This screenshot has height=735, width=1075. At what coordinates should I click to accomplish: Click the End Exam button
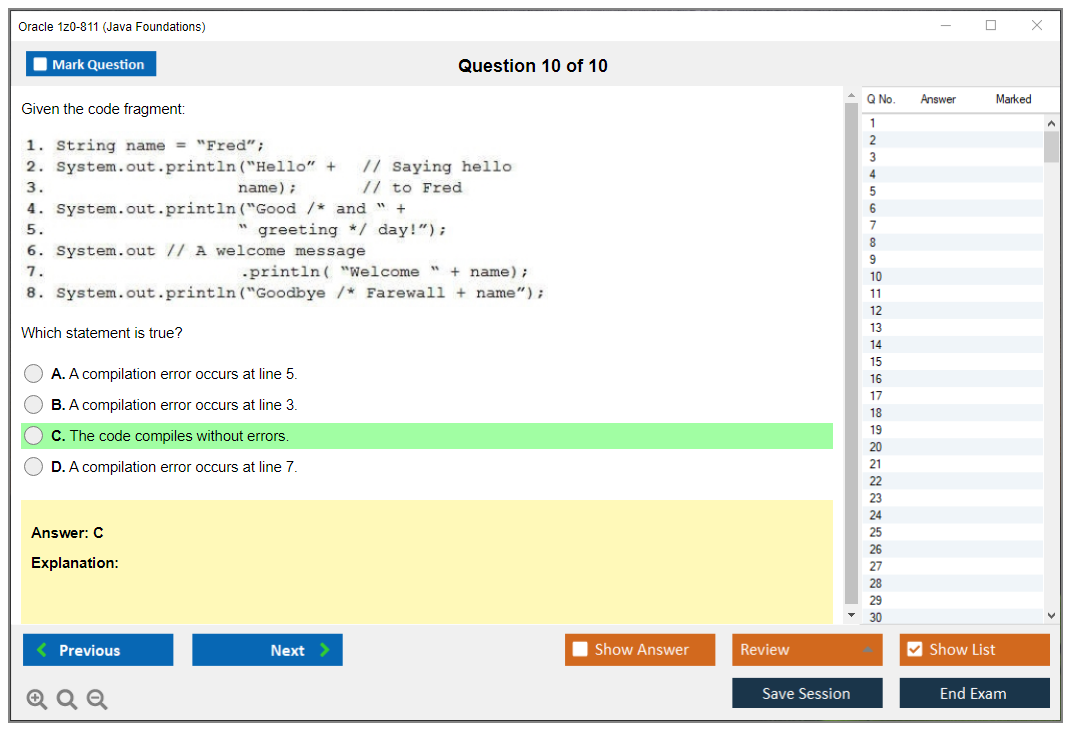[x=974, y=693]
